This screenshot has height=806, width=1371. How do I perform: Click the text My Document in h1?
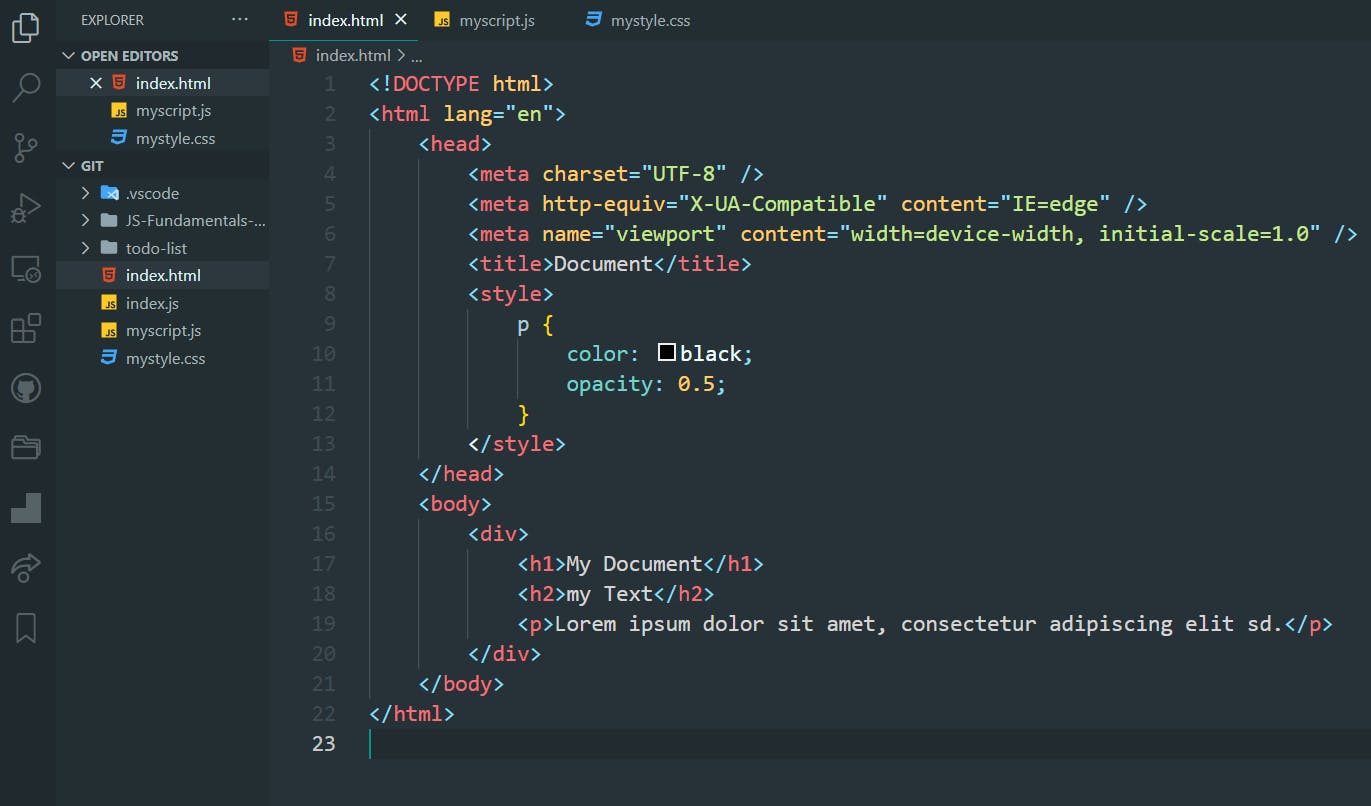tap(635, 563)
